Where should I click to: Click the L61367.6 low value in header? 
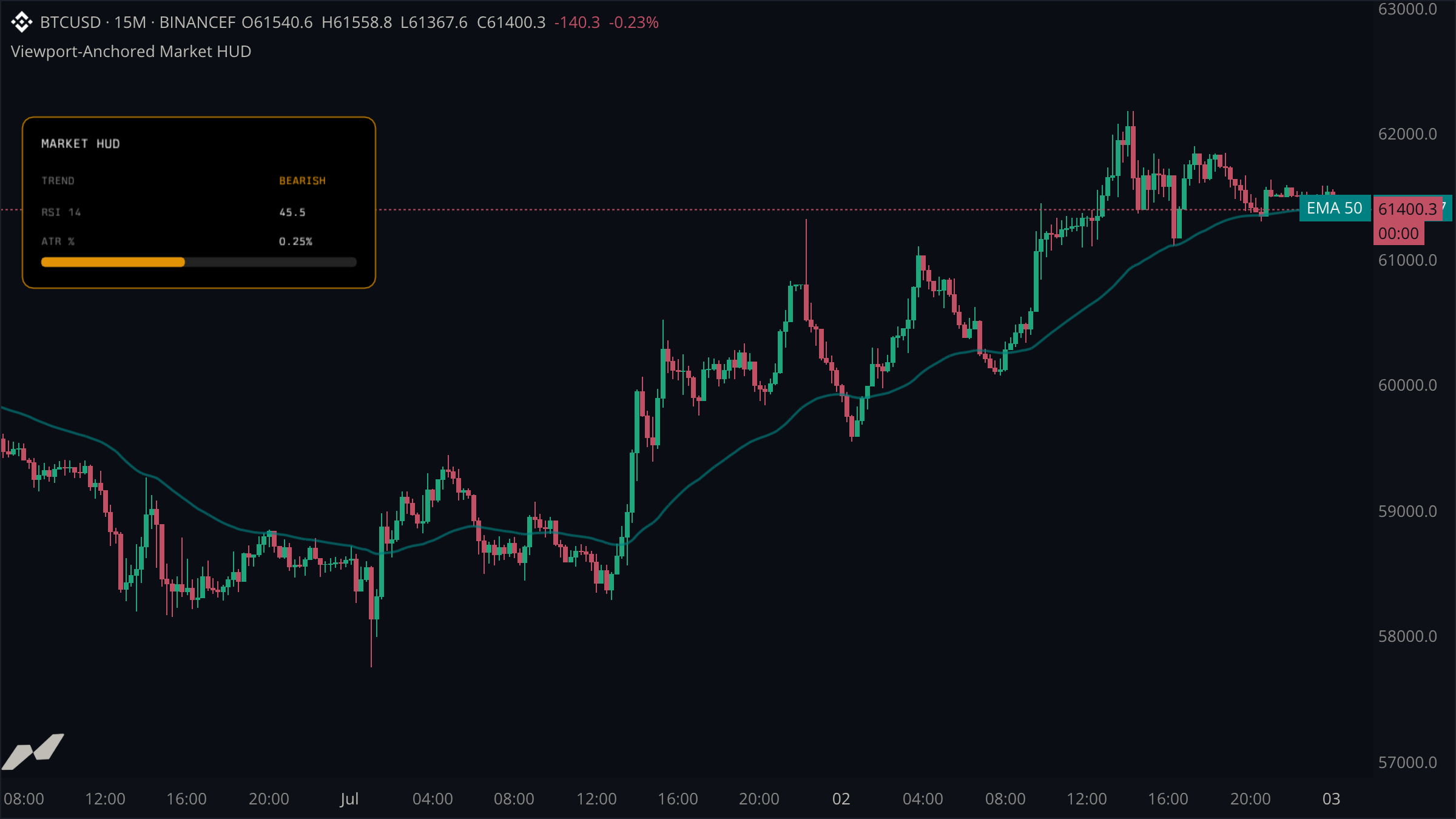434,22
